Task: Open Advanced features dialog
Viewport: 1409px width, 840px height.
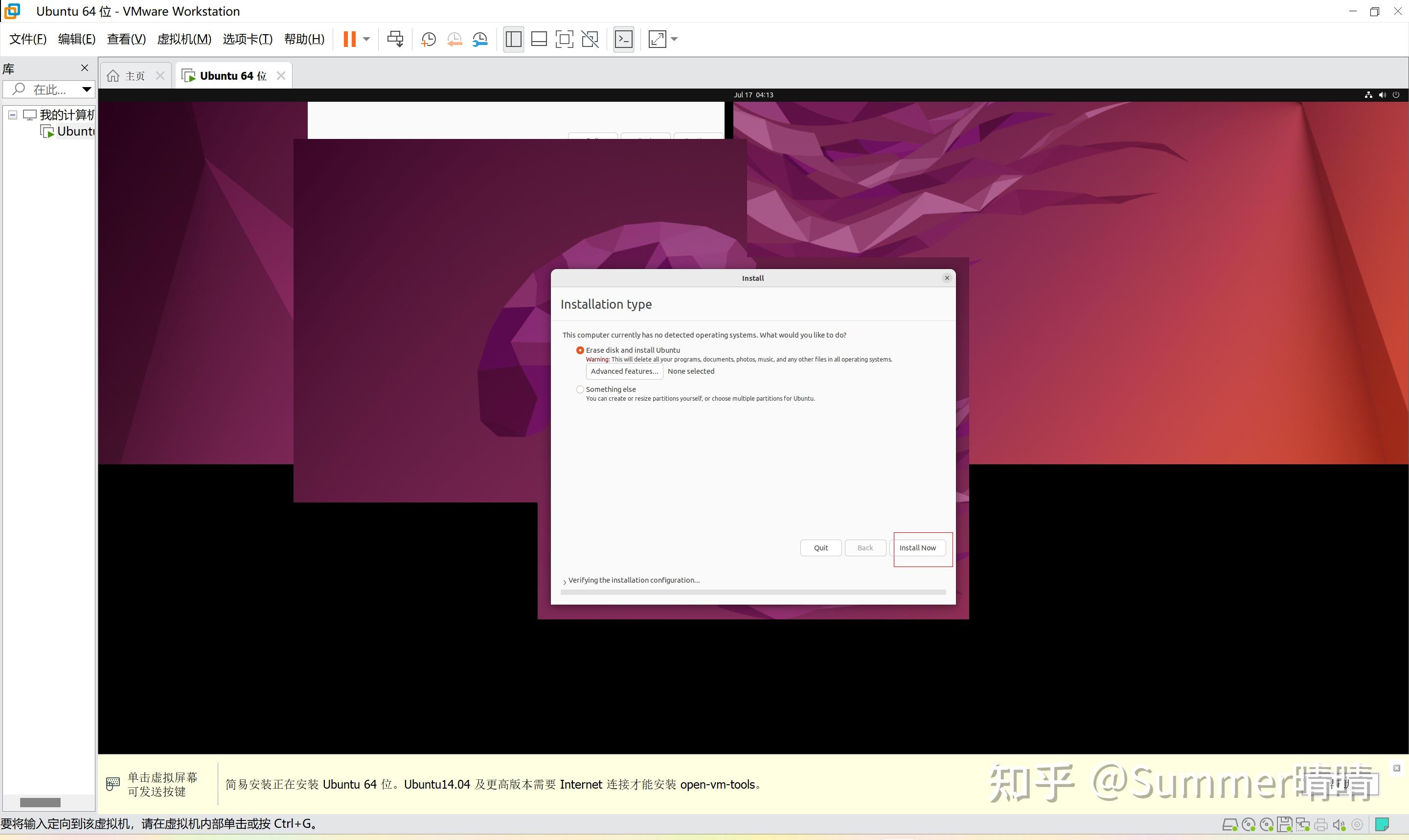Action: coord(623,371)
